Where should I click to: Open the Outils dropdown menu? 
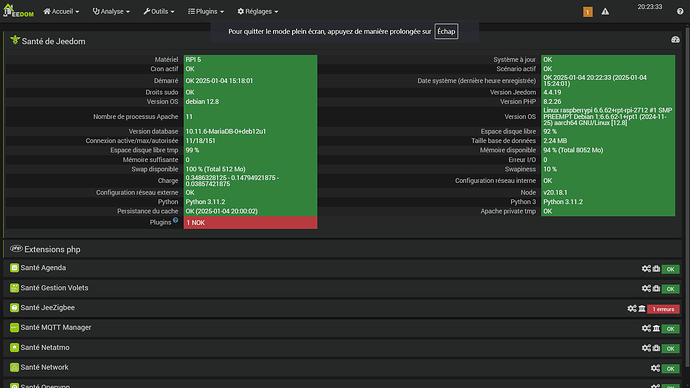(159, 11)
